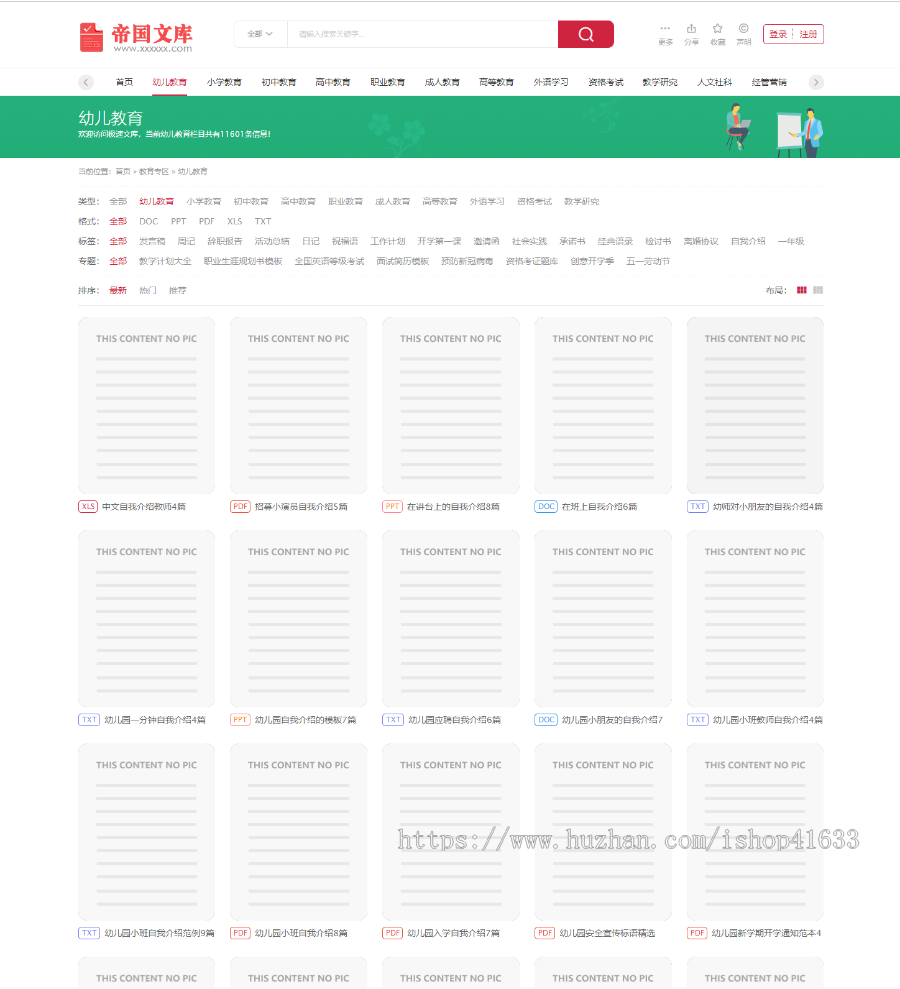Click PDF badge of 幼儿园小班自我介绍8篇
900x989 pixels.
tap(240, 933)
